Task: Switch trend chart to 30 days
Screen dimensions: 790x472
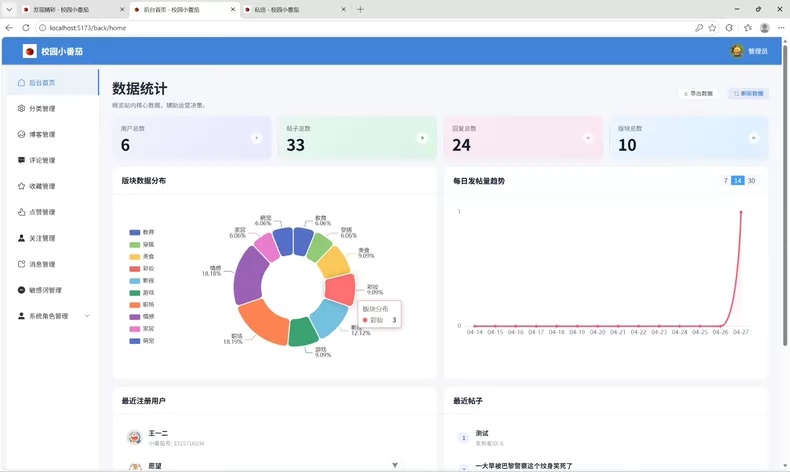Action: [751, 181]
